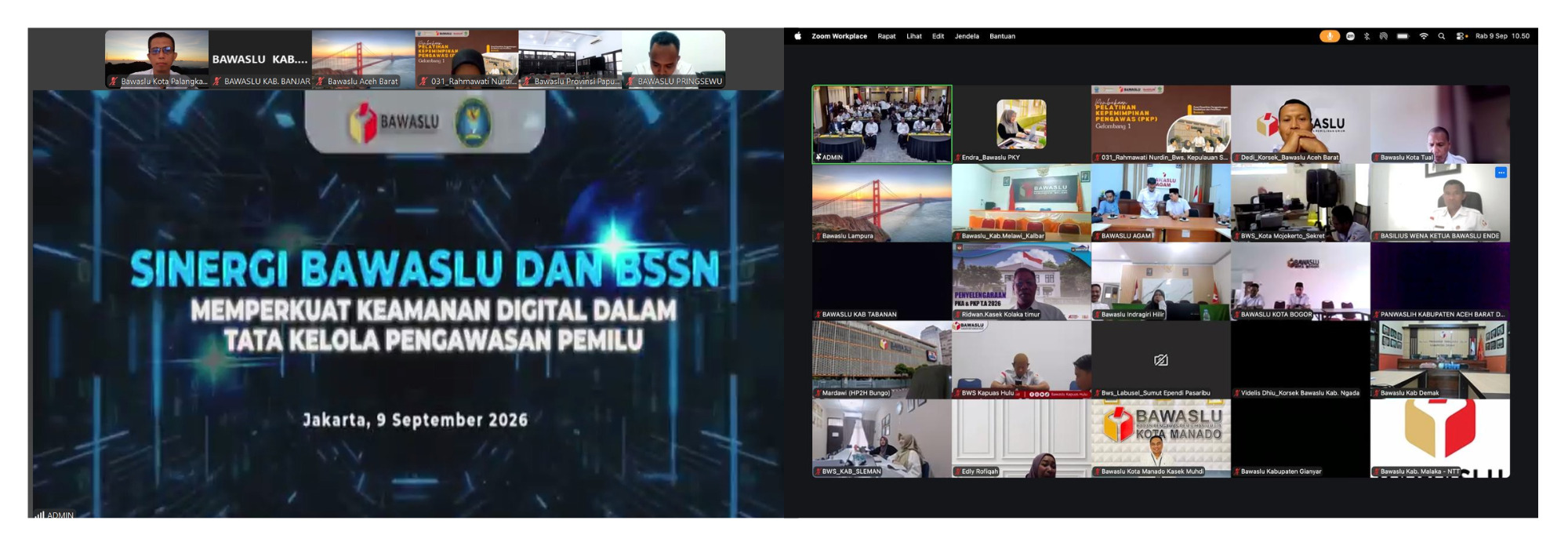Viewport: 1568px width, 546px height.
Task: Select Bawaslu Provinsi Papu thumbnail in top strip
Action: (x=571, y=59)
